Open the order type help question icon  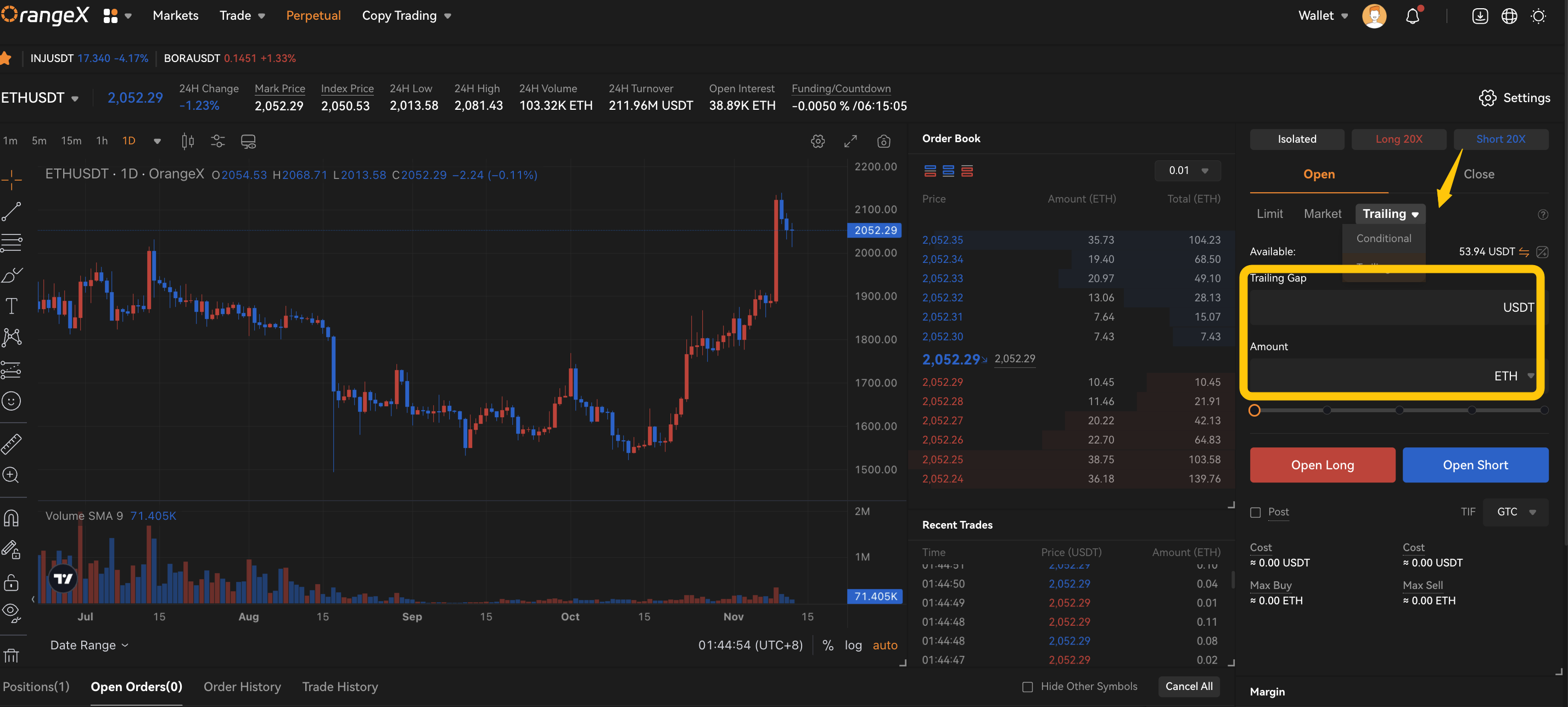(1543, 214)
